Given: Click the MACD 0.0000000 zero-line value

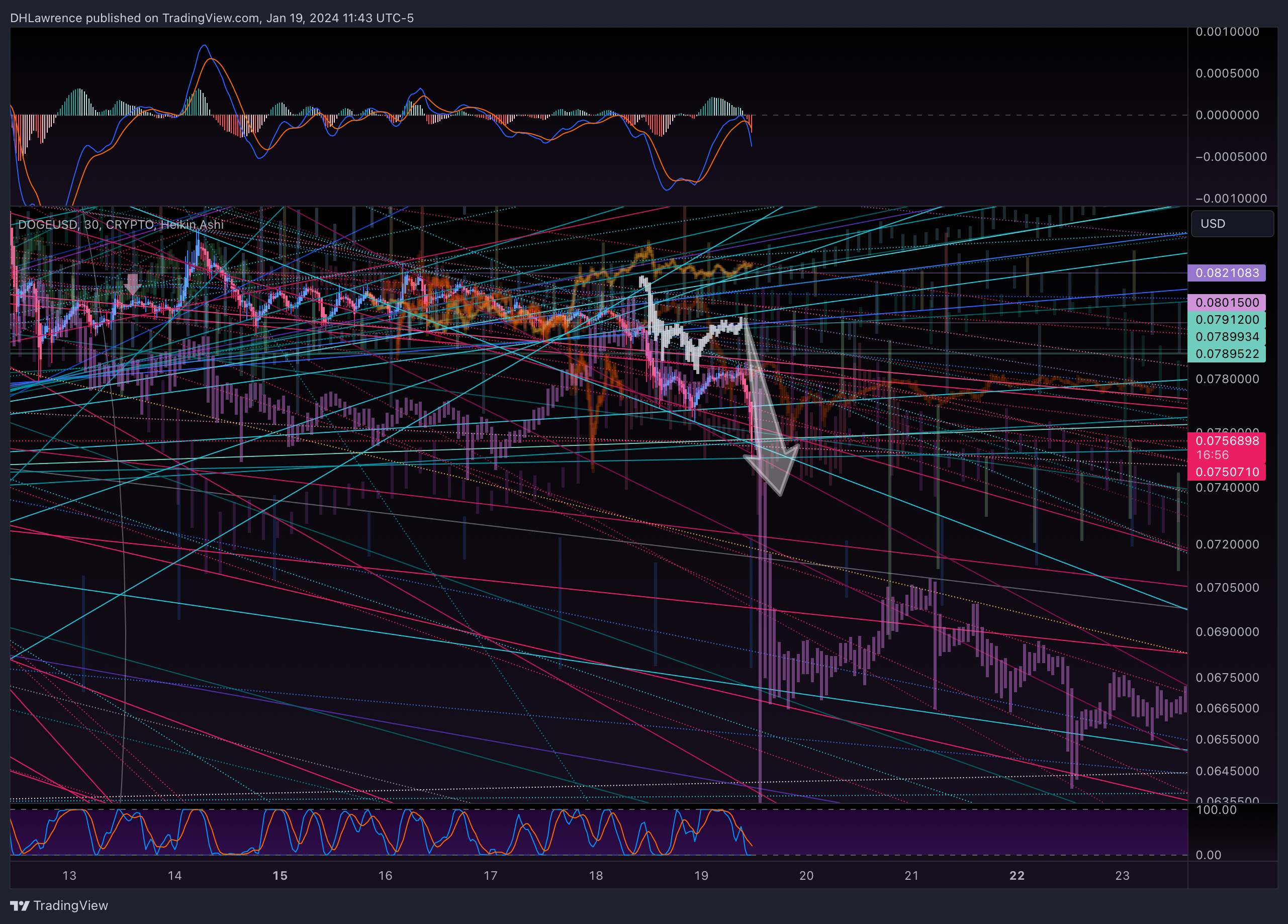Looking at the screenshot, I should click(1227, 115).
